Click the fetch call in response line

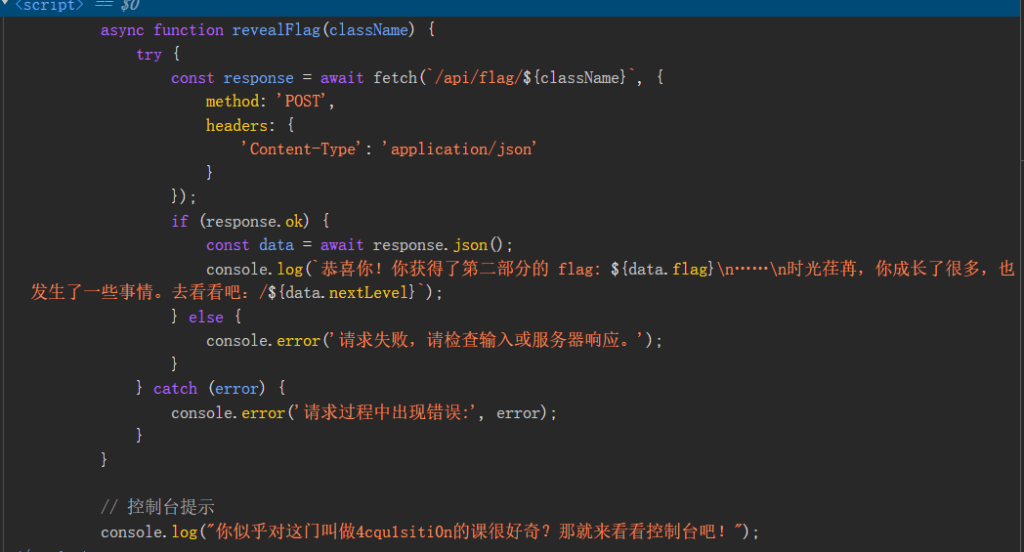(394, 78)
